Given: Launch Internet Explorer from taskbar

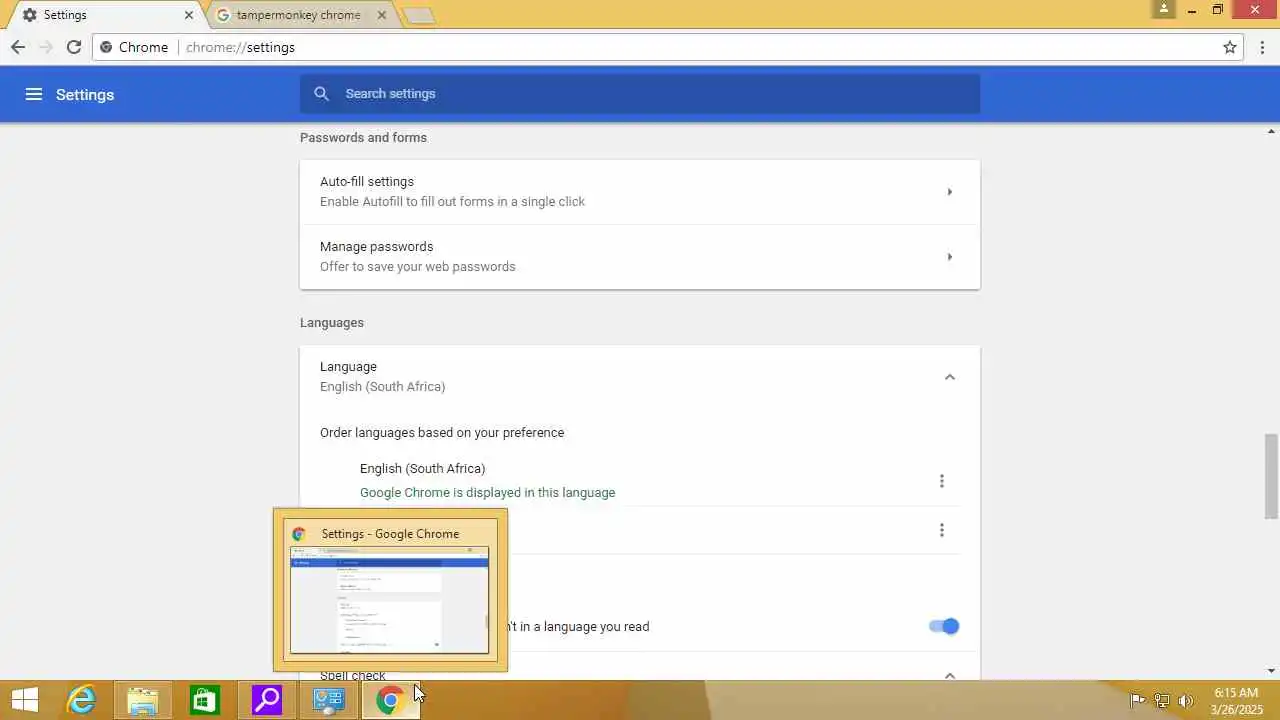Looking at the screenshot, I should (81, 700).
